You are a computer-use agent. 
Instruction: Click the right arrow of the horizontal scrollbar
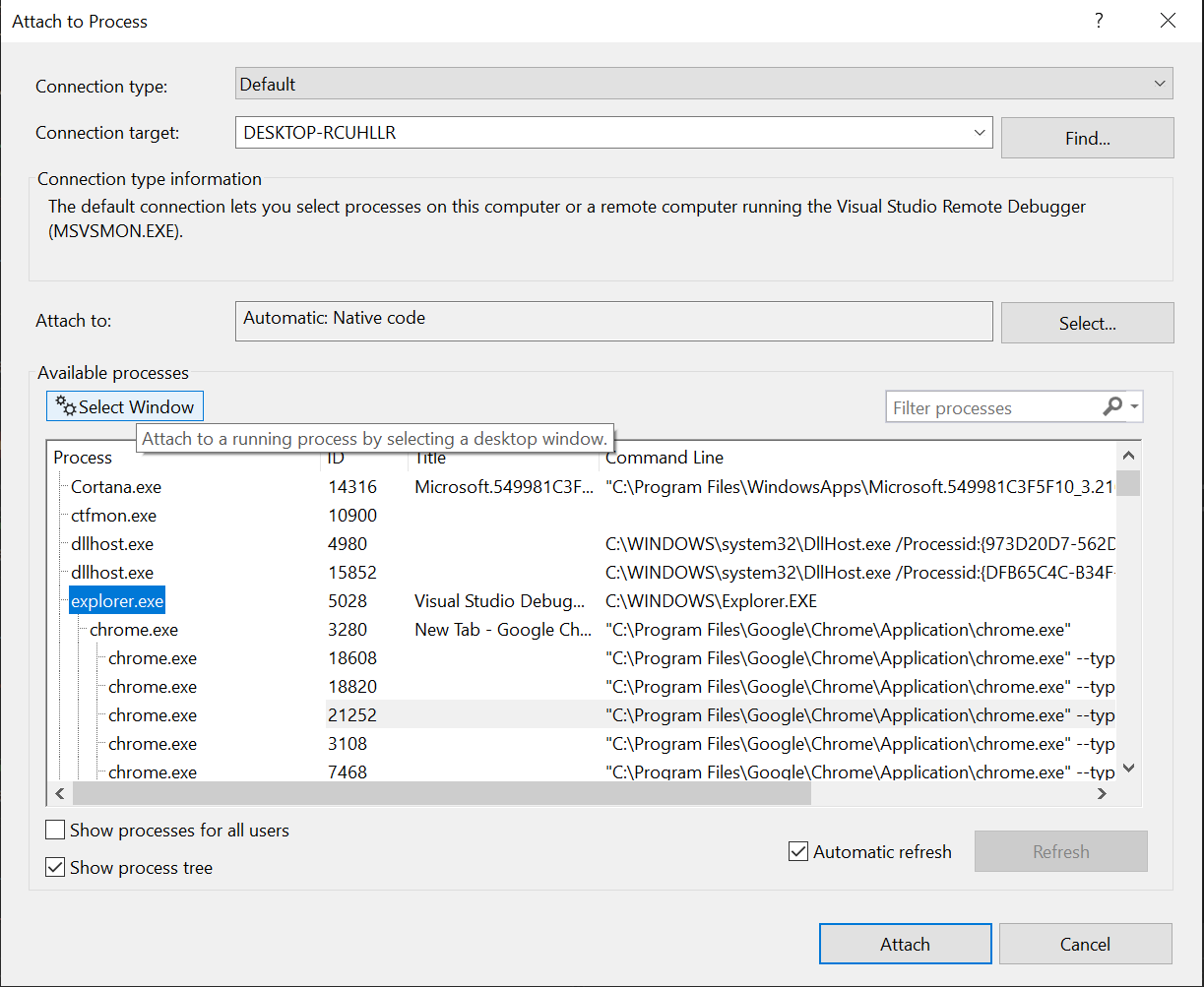pyautogui.click(x=1102, y=793)
